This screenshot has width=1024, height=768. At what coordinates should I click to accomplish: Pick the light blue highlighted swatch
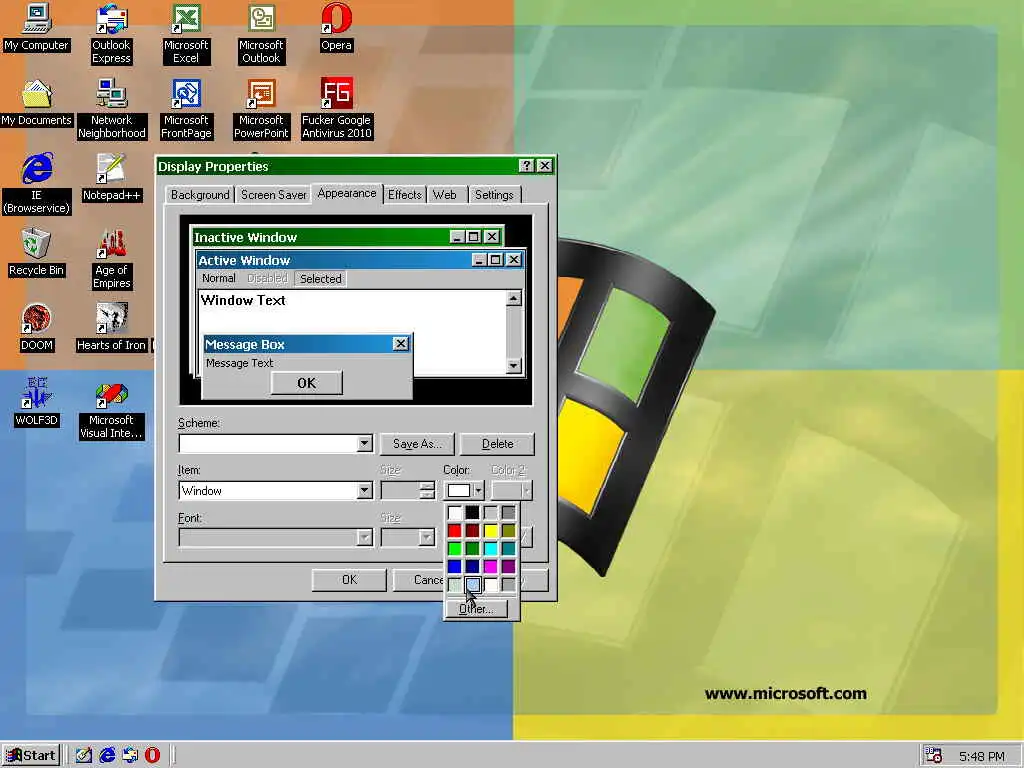[x=472, y=584]
